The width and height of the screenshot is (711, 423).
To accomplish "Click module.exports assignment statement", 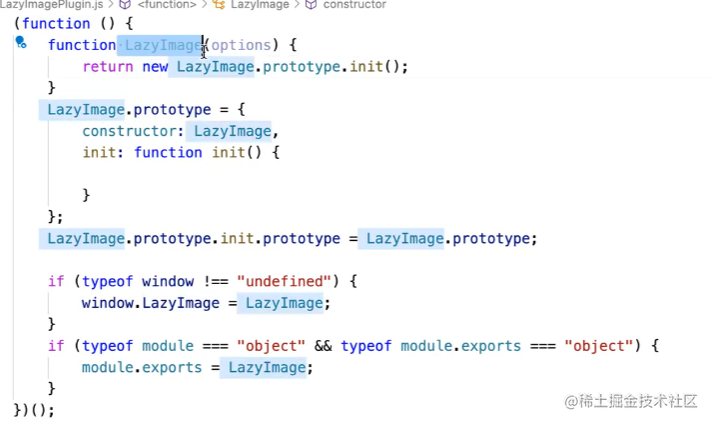I will point(197,367).
